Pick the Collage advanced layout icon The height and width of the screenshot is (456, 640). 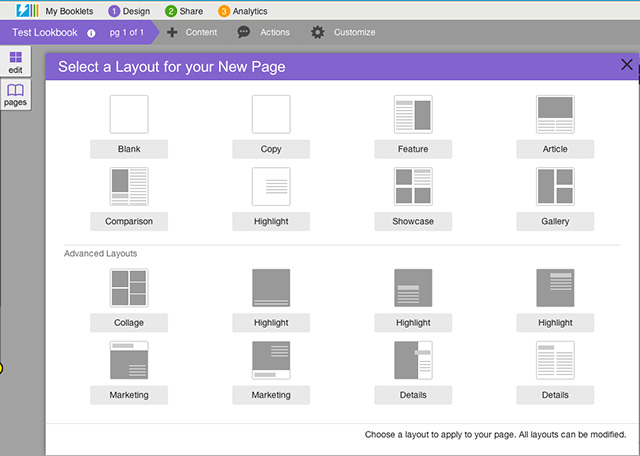(x=129, y=288)
